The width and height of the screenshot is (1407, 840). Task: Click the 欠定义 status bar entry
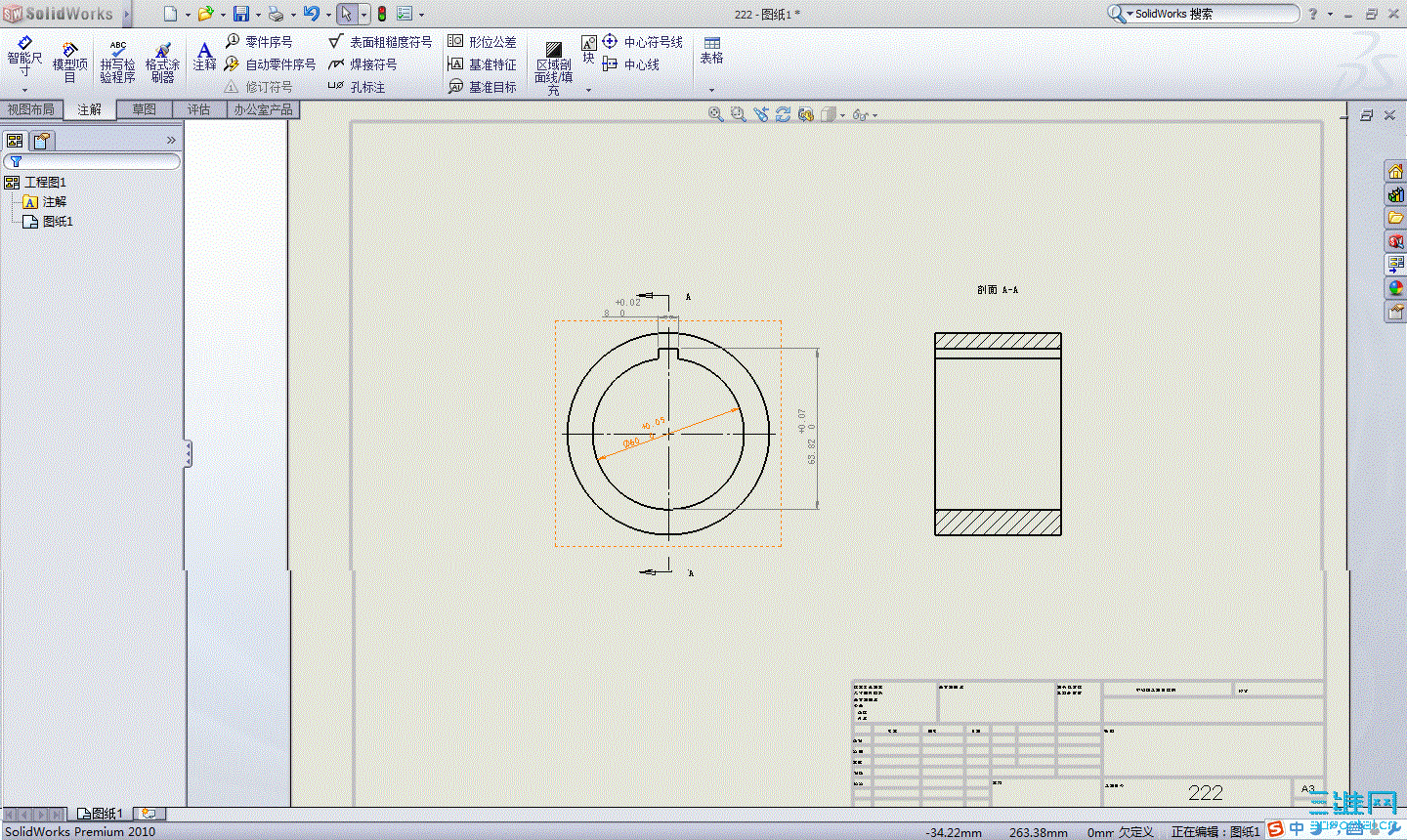pyautogui.click(x=1135, y=832)
